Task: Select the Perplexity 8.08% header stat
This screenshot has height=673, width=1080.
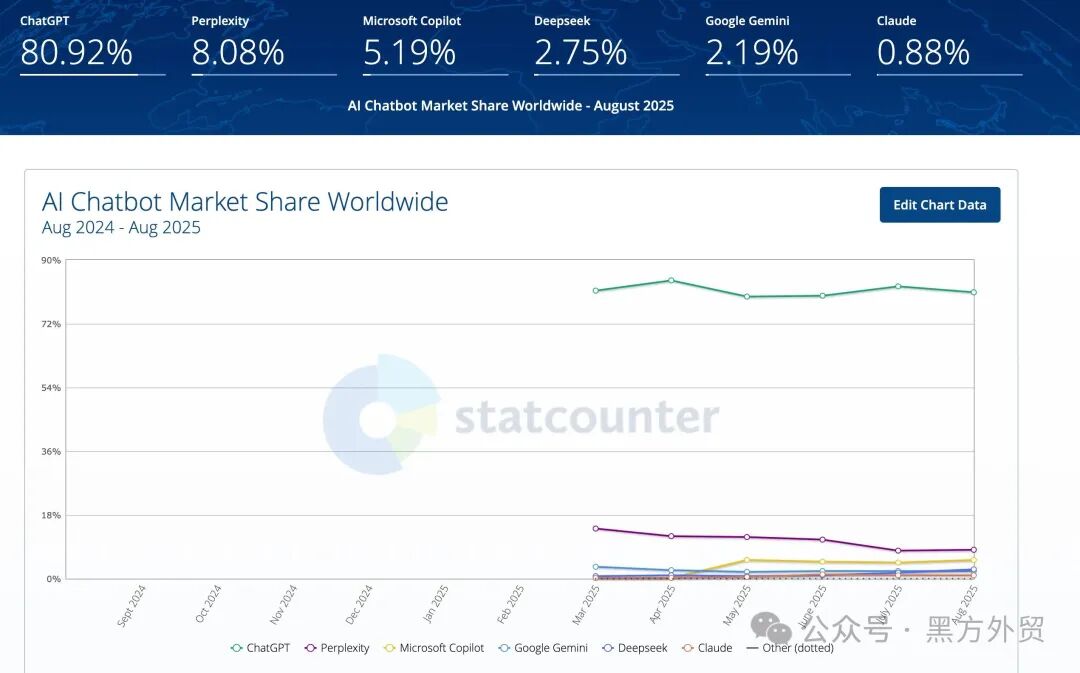Action: coord(238,52)
